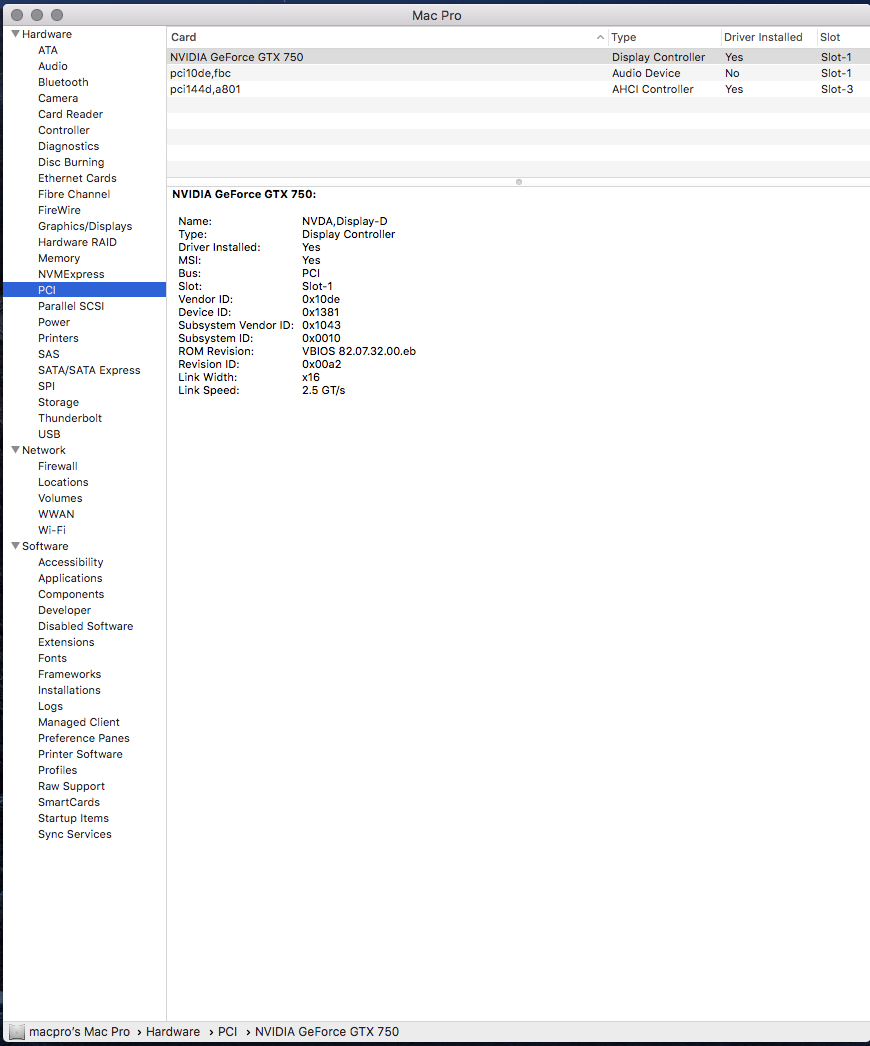This screenshot has width=870, height=1046.
Task: Click the Device ID value 0x1381
Action: (321, 312)
